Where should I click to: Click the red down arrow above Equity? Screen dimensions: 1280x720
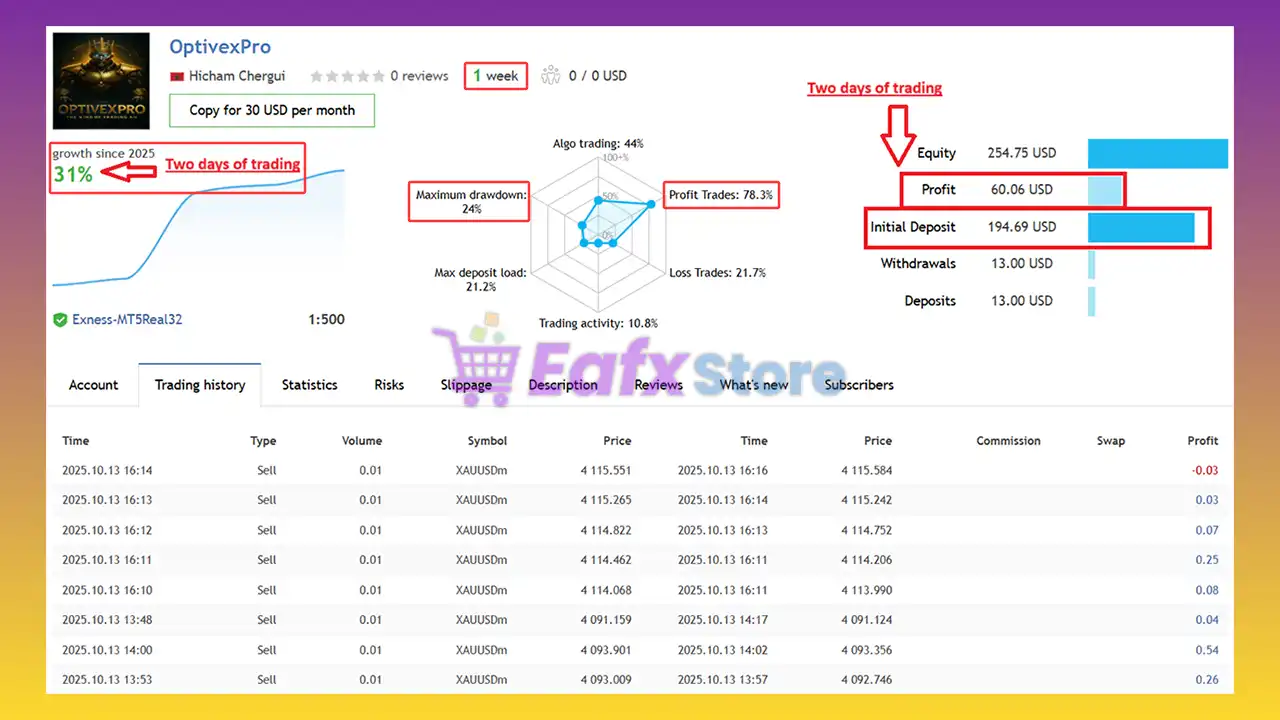pos(897,123)
